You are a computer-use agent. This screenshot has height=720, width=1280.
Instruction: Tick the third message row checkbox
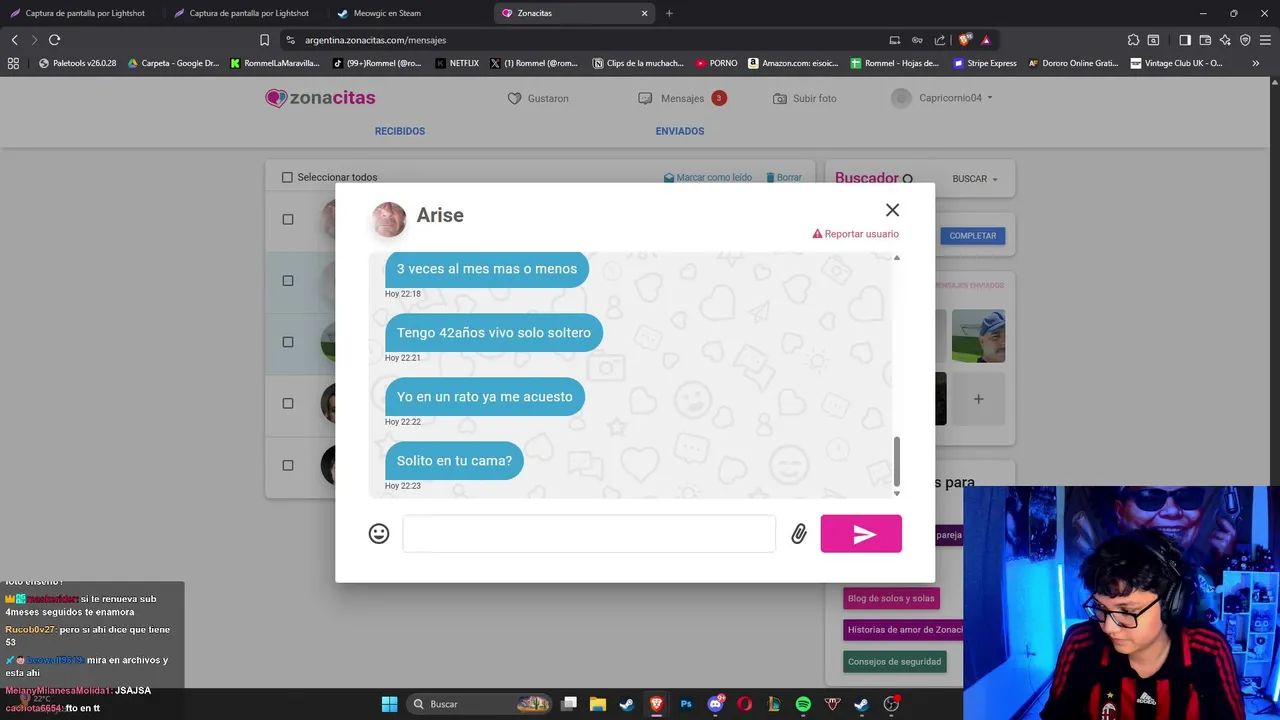(288, 342)
